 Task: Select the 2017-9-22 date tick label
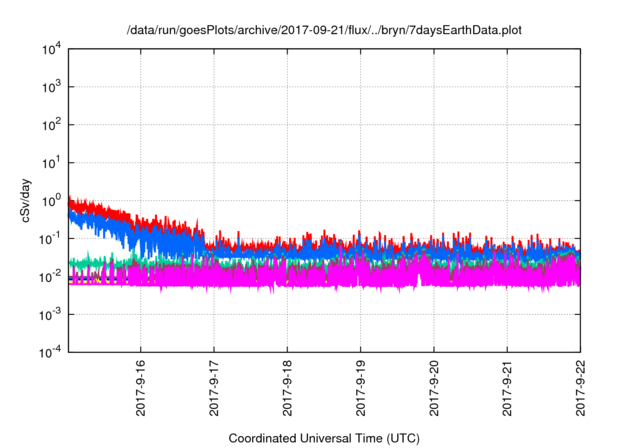[580, 388]
